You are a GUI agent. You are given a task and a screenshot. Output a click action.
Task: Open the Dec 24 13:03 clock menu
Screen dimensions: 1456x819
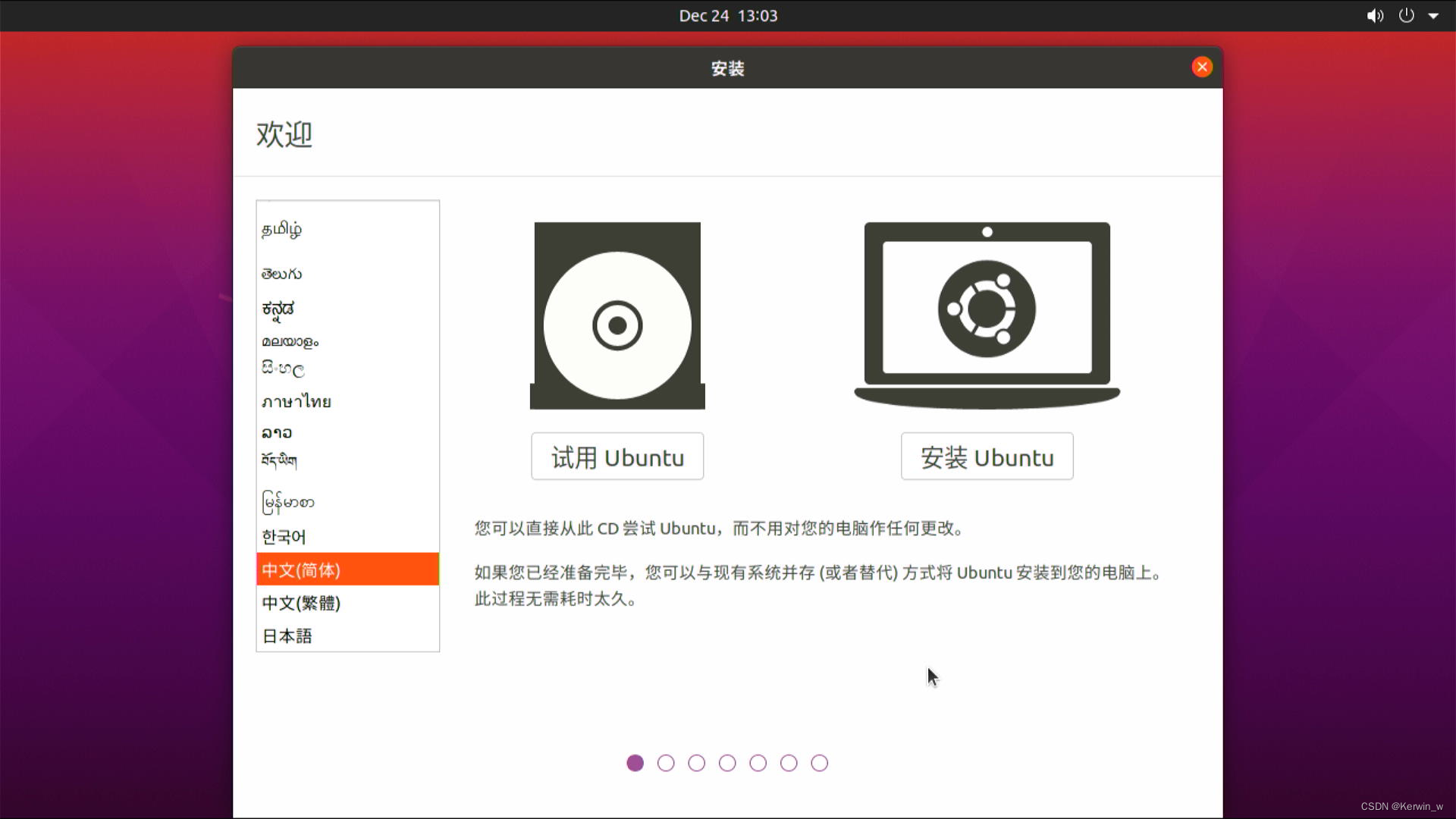pyautogui.click(x=728, y=16)
